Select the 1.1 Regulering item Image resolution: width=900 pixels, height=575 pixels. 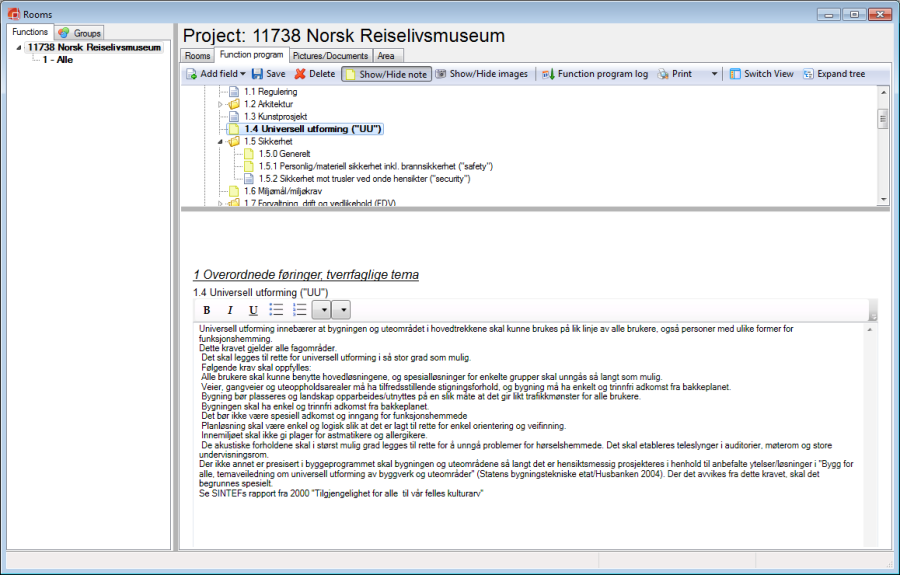point(270,92)
